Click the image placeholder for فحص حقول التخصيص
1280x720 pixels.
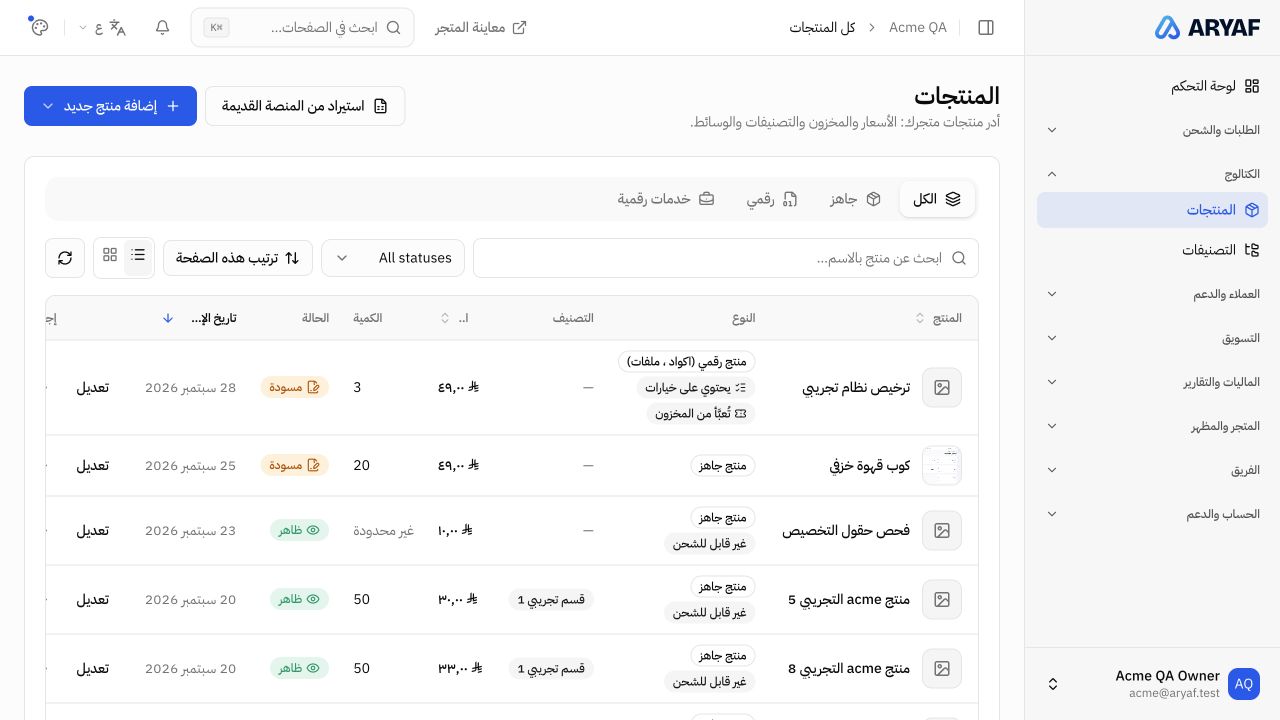click(x=942, y=530)
